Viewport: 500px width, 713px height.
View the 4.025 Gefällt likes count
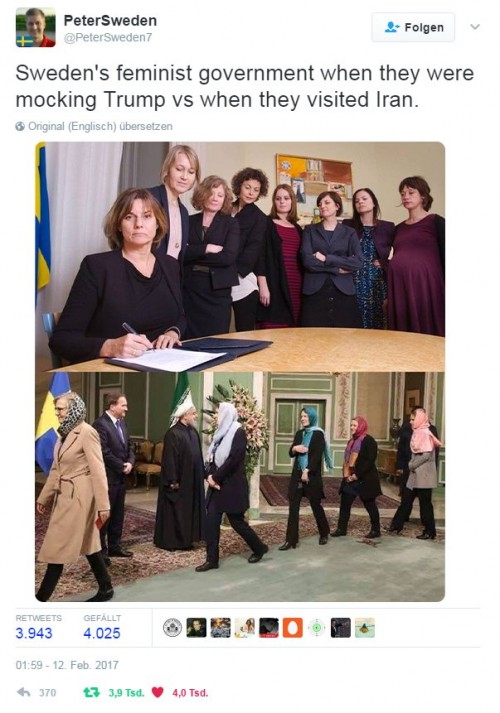coord(102,633)
